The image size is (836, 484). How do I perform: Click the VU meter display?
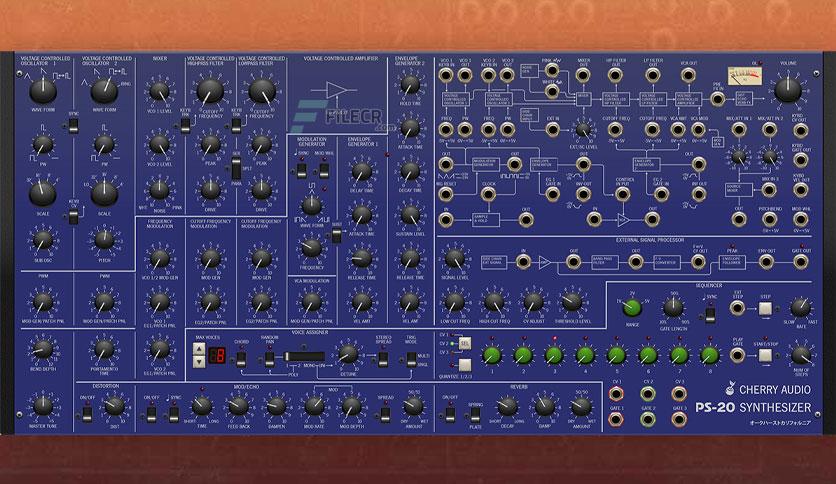click(745, 77)
